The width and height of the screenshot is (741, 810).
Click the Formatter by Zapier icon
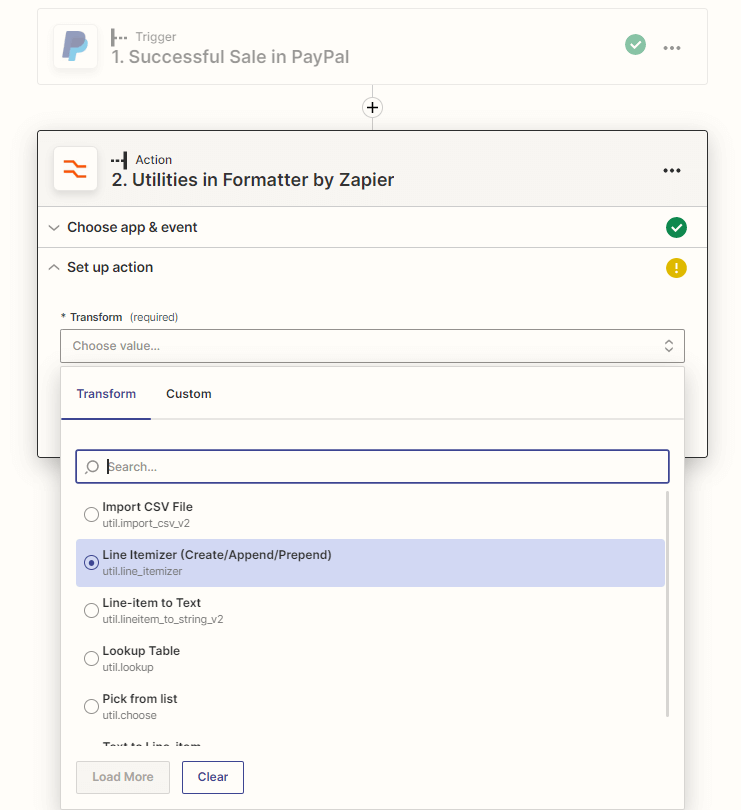pos(75,169)
